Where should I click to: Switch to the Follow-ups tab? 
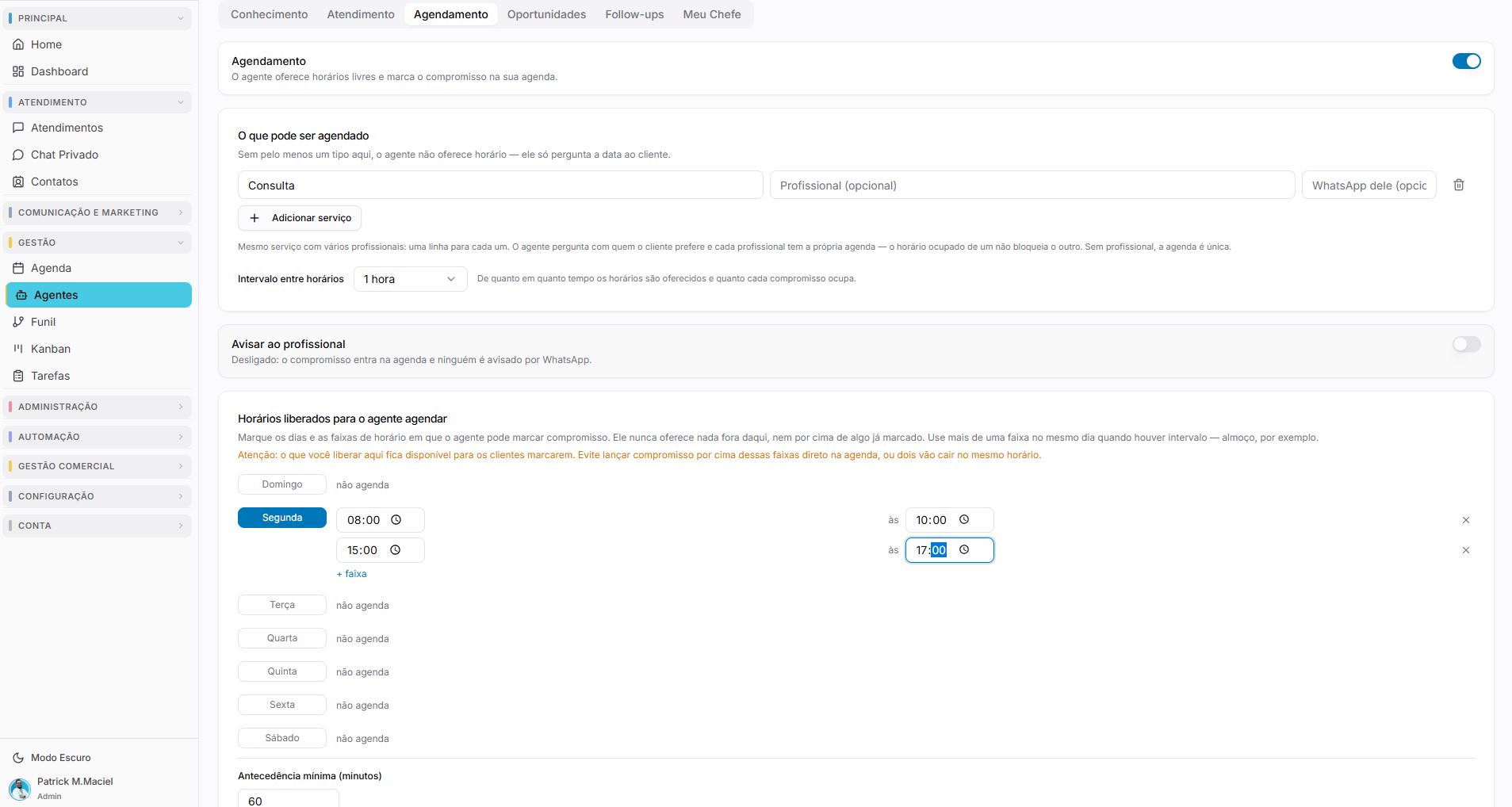pos(634,14)
